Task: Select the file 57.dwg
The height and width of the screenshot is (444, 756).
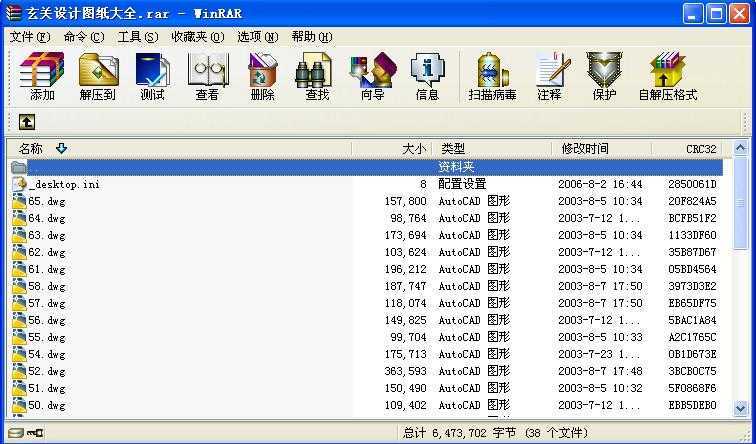Action: pyautogui.click(x=47, y=303)
